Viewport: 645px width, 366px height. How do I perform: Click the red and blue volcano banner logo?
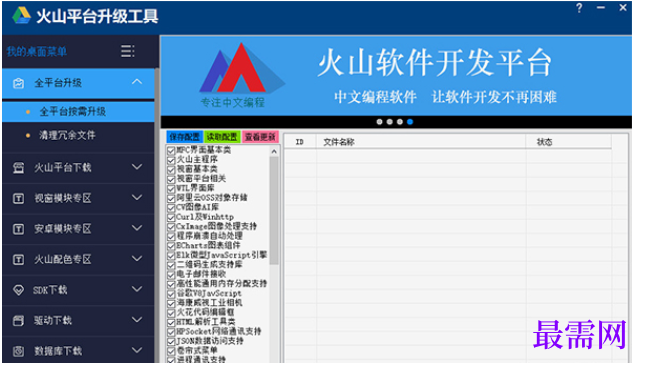241,68
